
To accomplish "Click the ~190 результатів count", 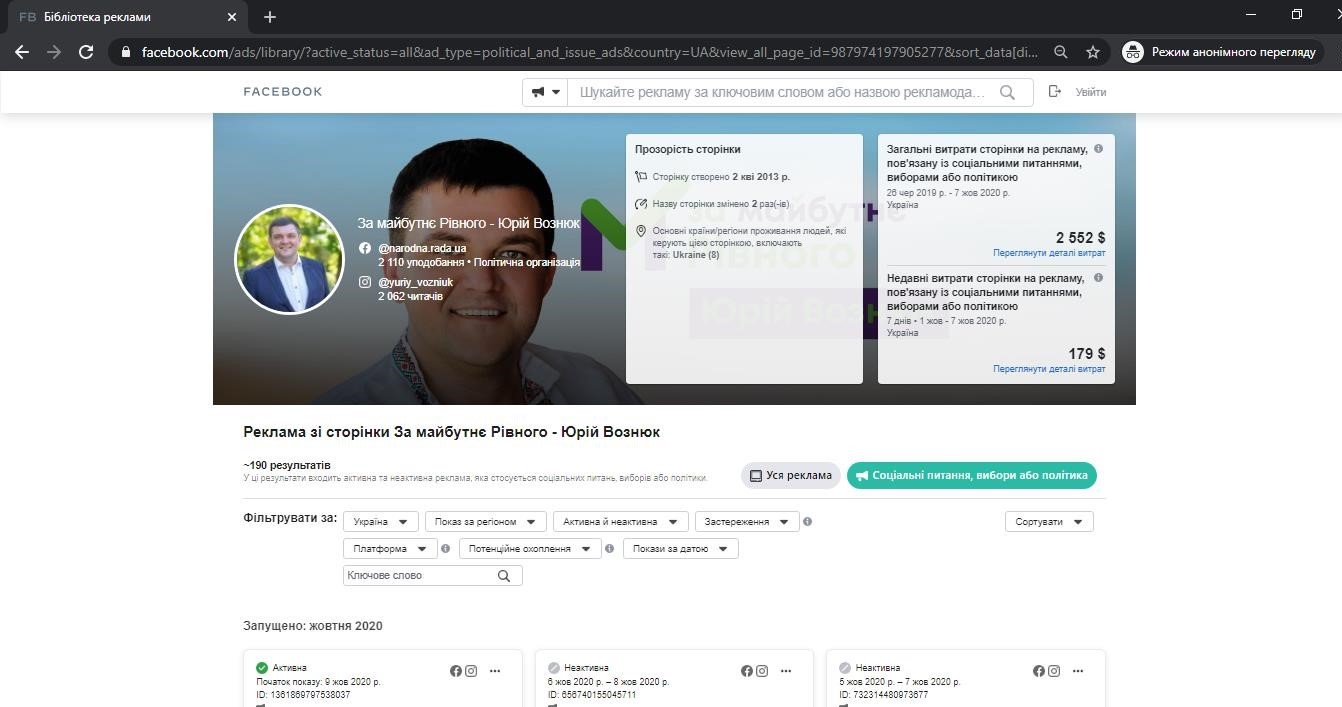I will tap(287, 465).
